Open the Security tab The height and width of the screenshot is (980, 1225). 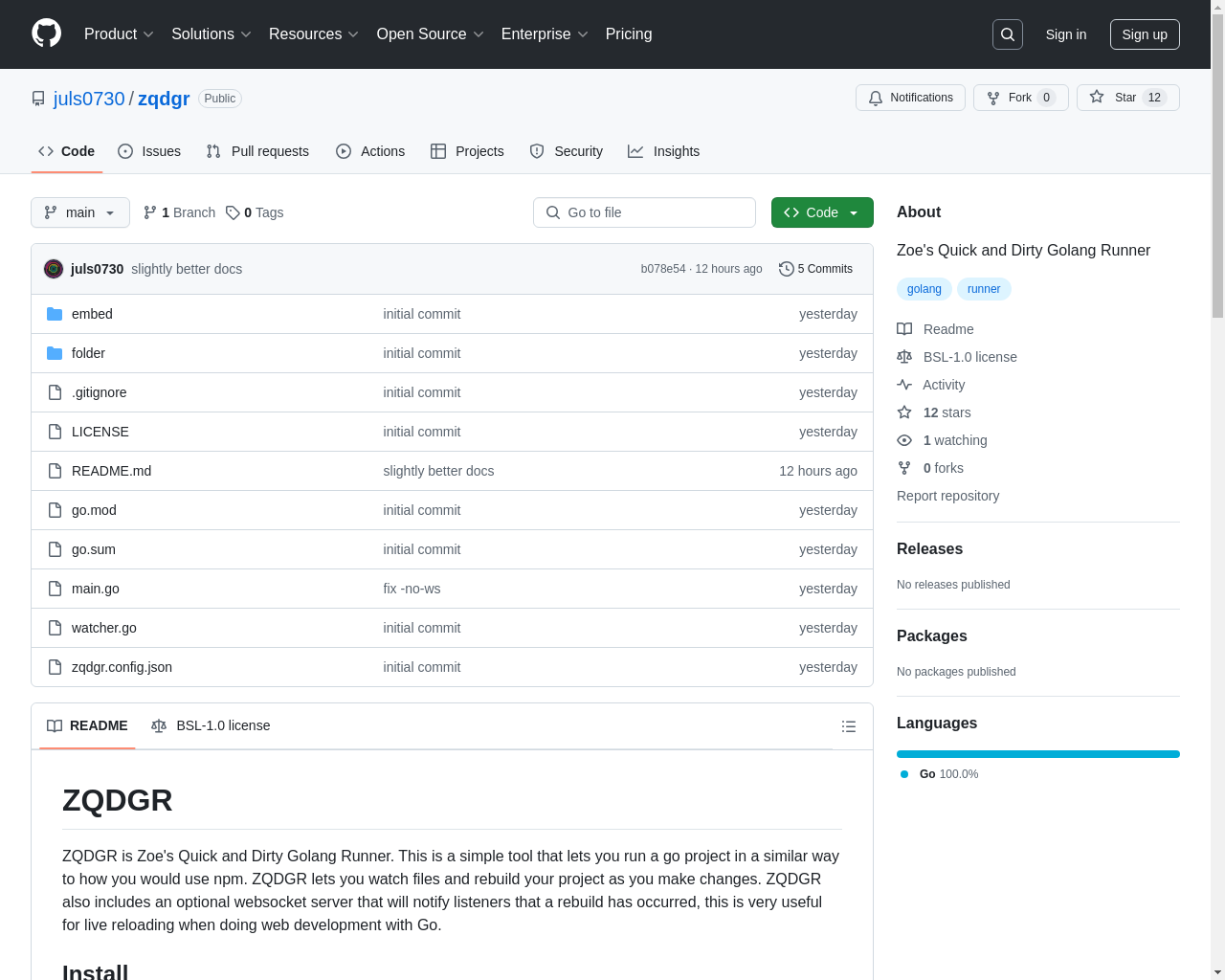567,151
